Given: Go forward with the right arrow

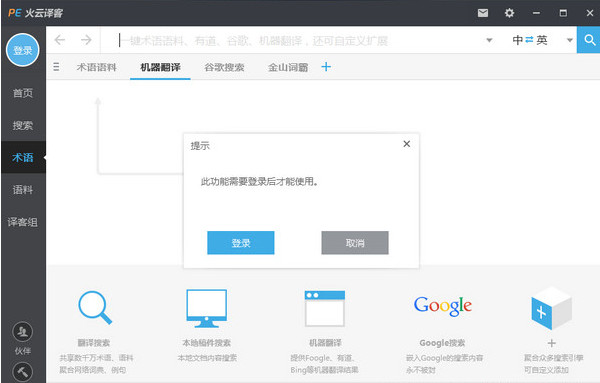Looking at the screenshot, I should pos(86,40).
